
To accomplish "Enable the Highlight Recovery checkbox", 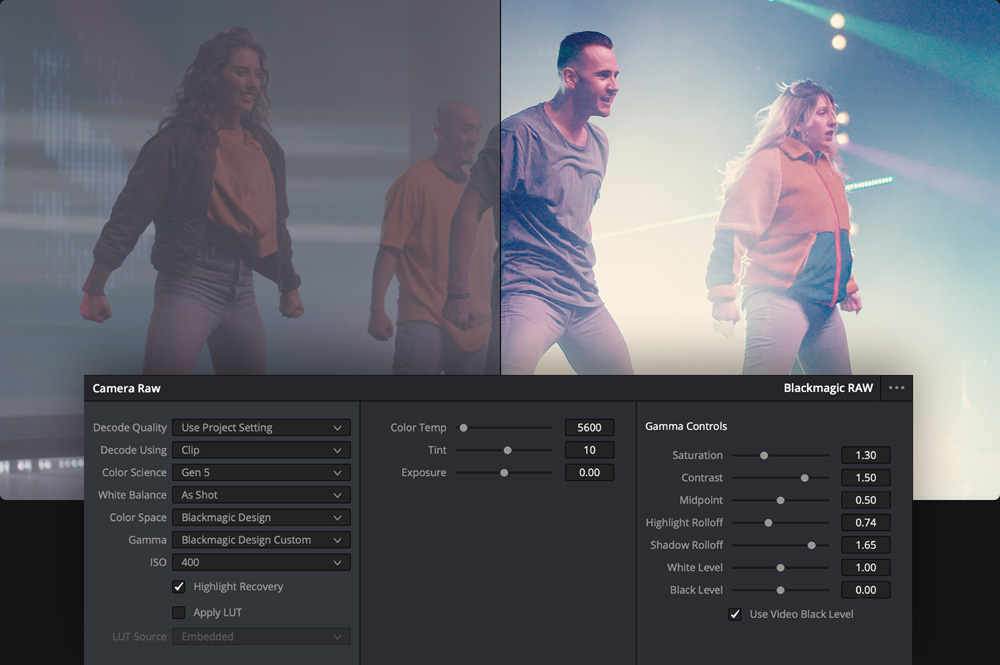I will coord(179,587).
